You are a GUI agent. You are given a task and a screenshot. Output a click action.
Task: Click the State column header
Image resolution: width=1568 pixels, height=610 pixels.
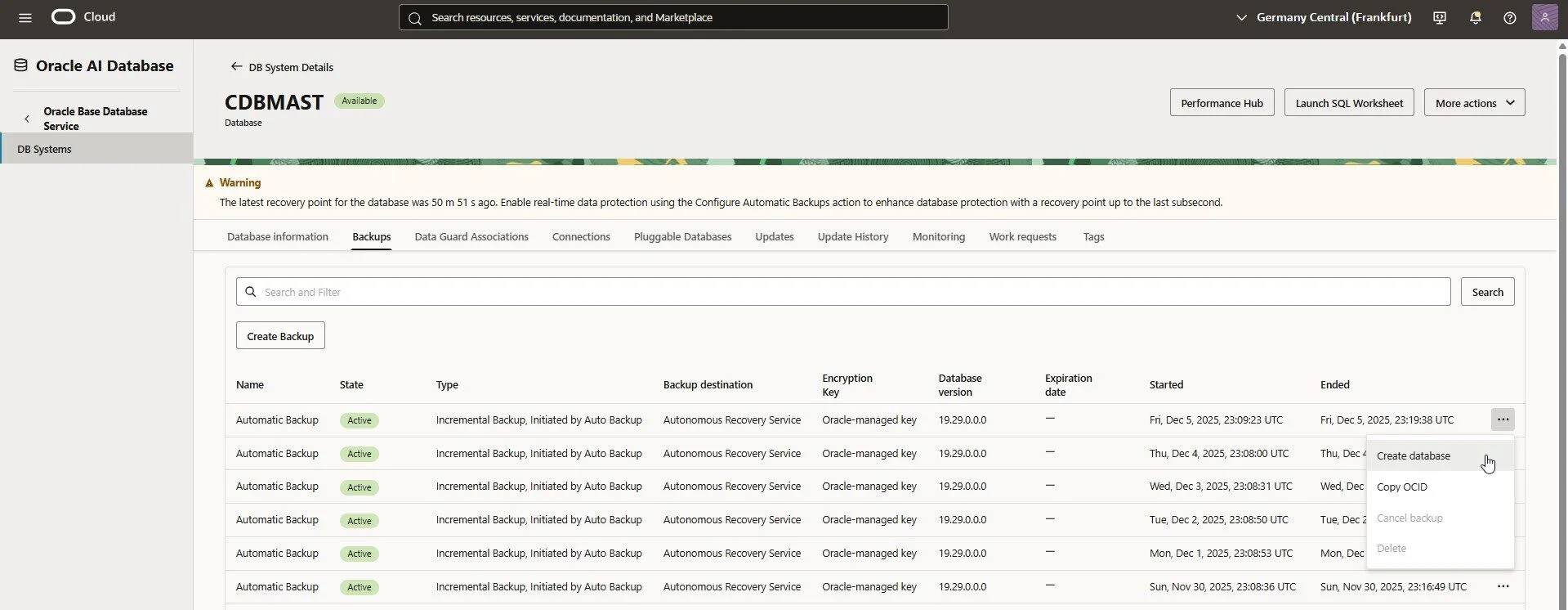click(351, 384)
